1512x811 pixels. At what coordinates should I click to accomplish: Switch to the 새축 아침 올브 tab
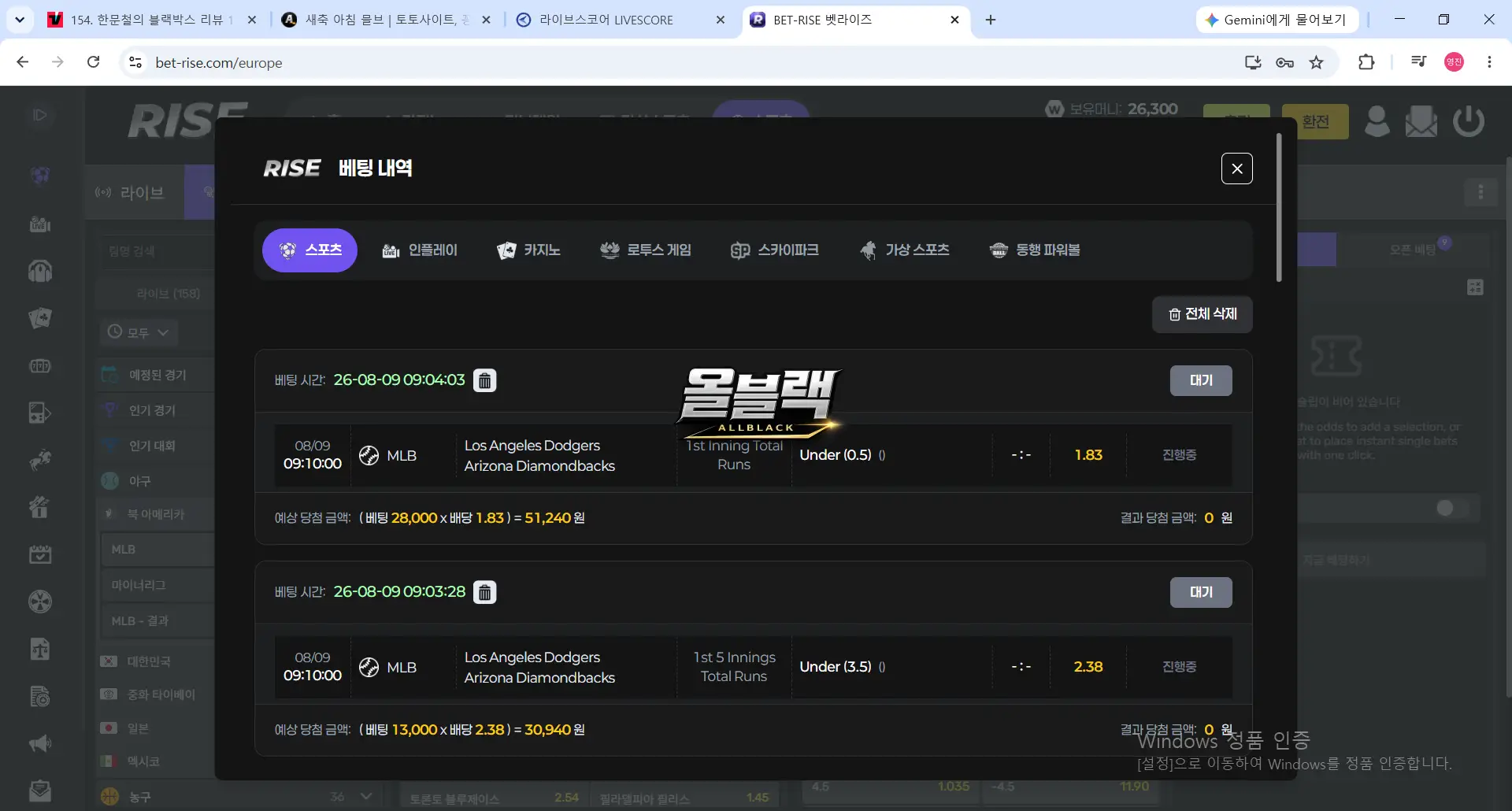pos(387,20)
